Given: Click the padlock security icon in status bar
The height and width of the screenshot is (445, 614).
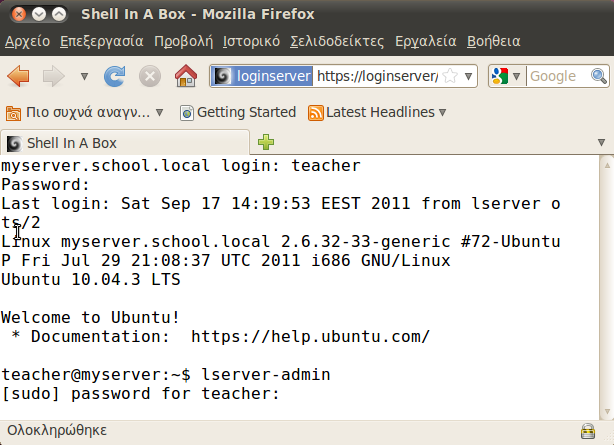Looking at the screenshot, I should (x=588, y=431).
